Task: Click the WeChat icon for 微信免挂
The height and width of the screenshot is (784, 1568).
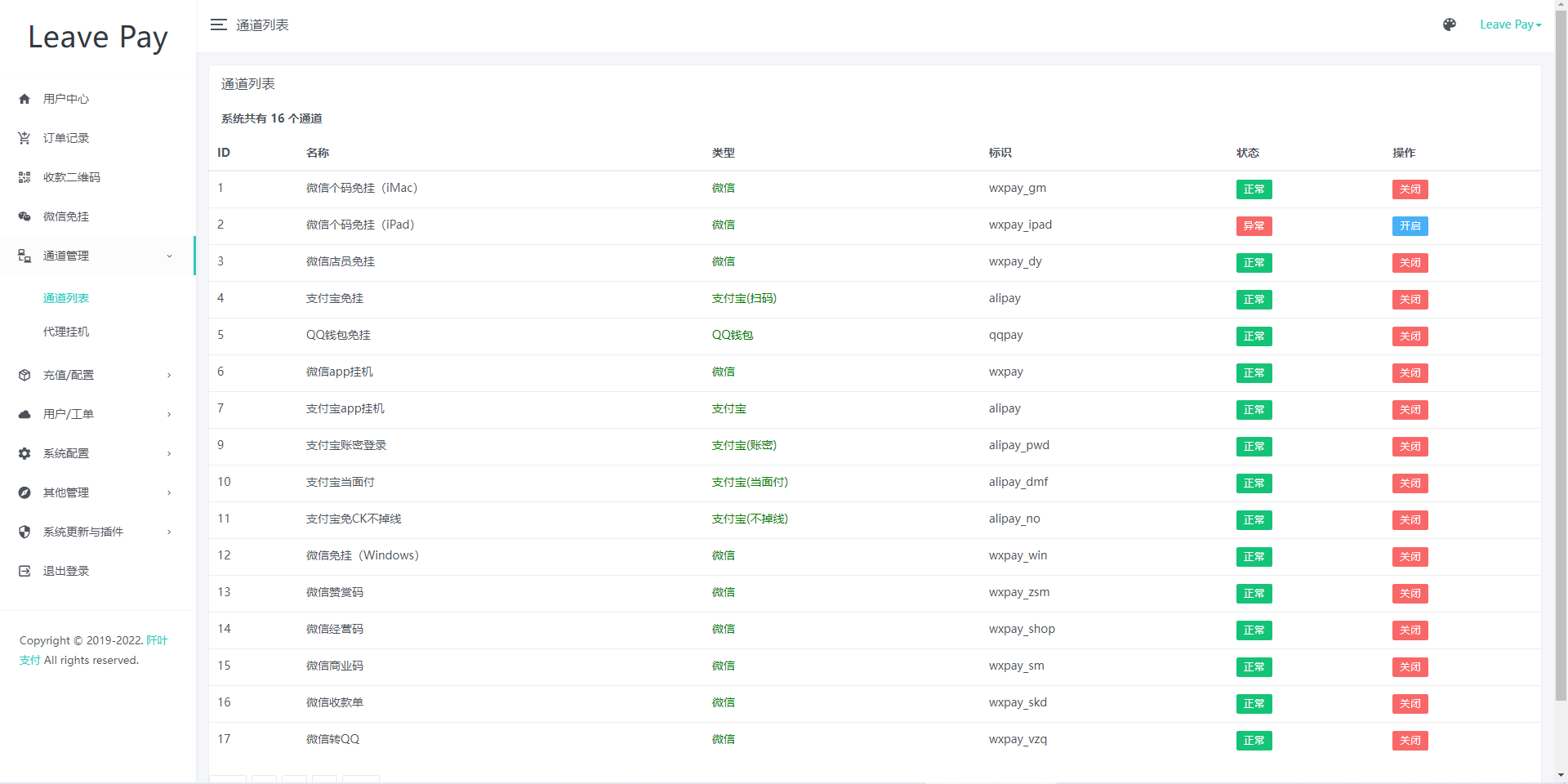Action: point(24,216)
